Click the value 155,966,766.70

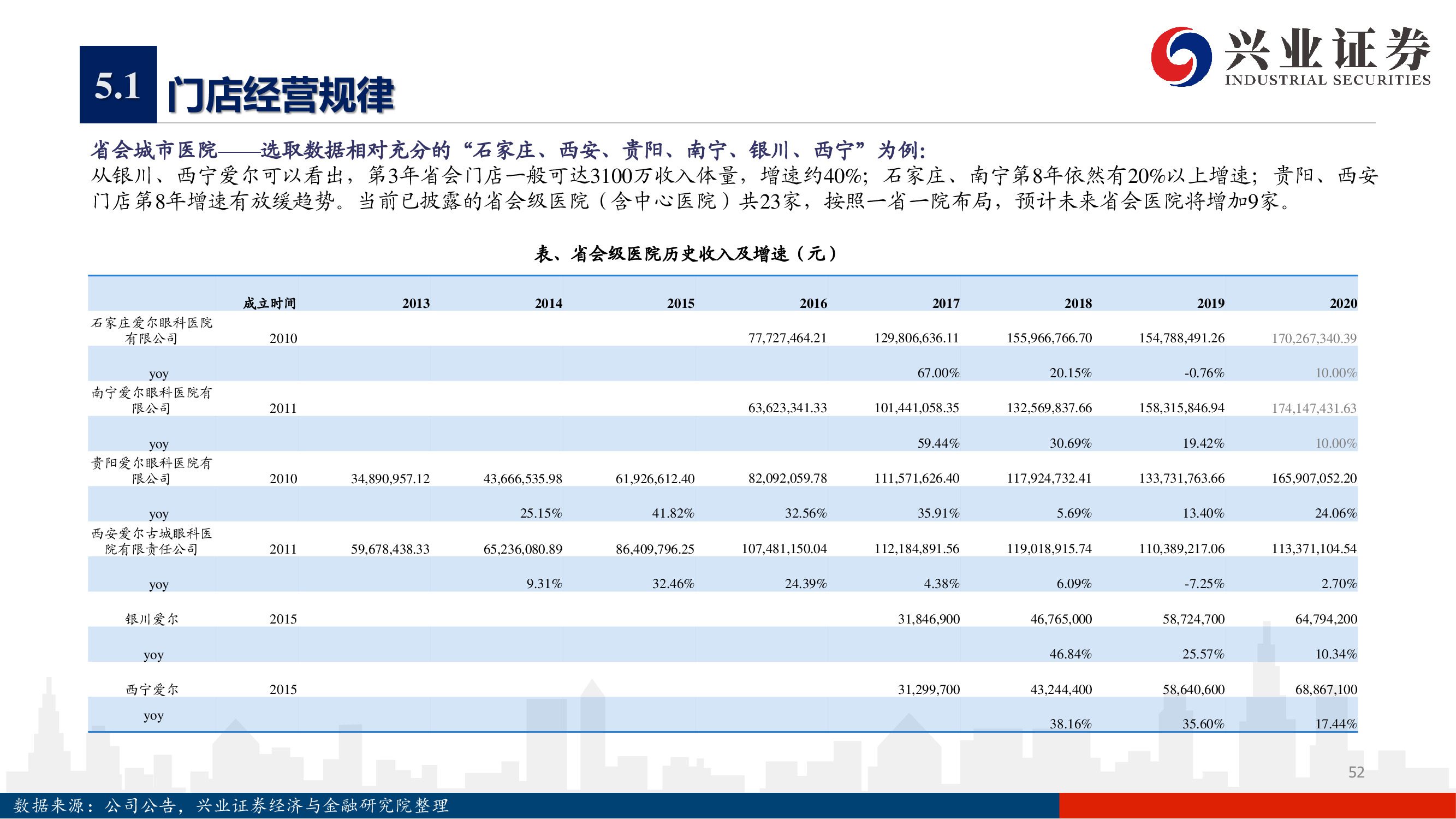(x=1049, y=338)
